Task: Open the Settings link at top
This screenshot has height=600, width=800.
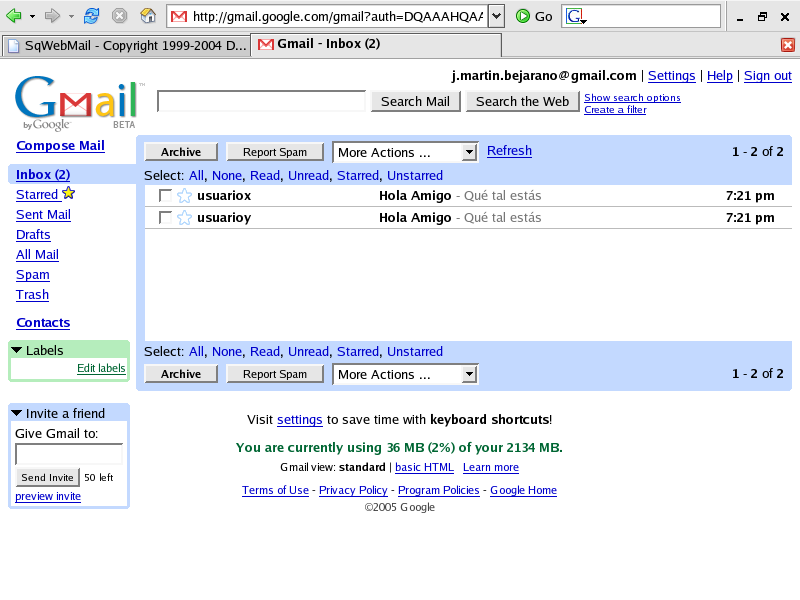Action: pyautogui.click(x=671, y=76)
